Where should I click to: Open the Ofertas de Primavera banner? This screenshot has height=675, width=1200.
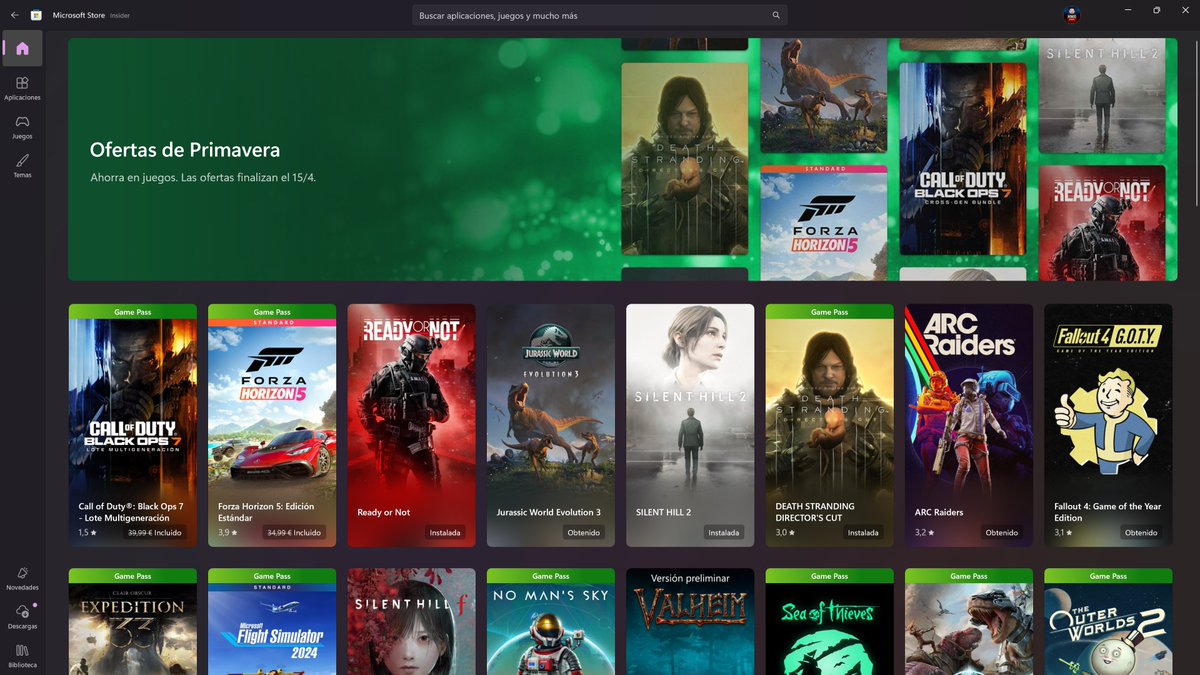click(x=620, y=159)
